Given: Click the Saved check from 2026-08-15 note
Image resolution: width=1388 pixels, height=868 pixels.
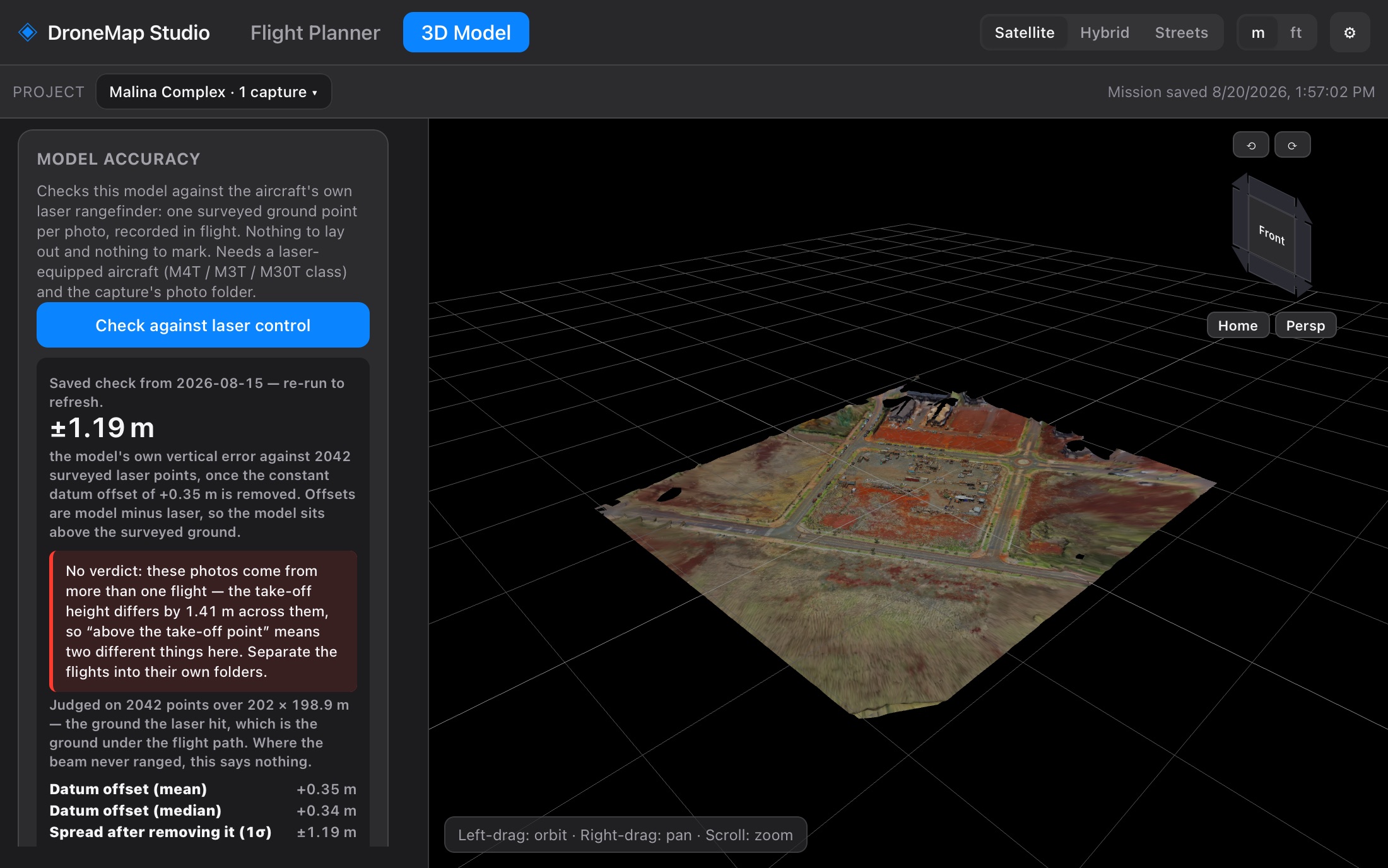Looking at the screenshot, I should pyautogui.click(x=197, y=392).
